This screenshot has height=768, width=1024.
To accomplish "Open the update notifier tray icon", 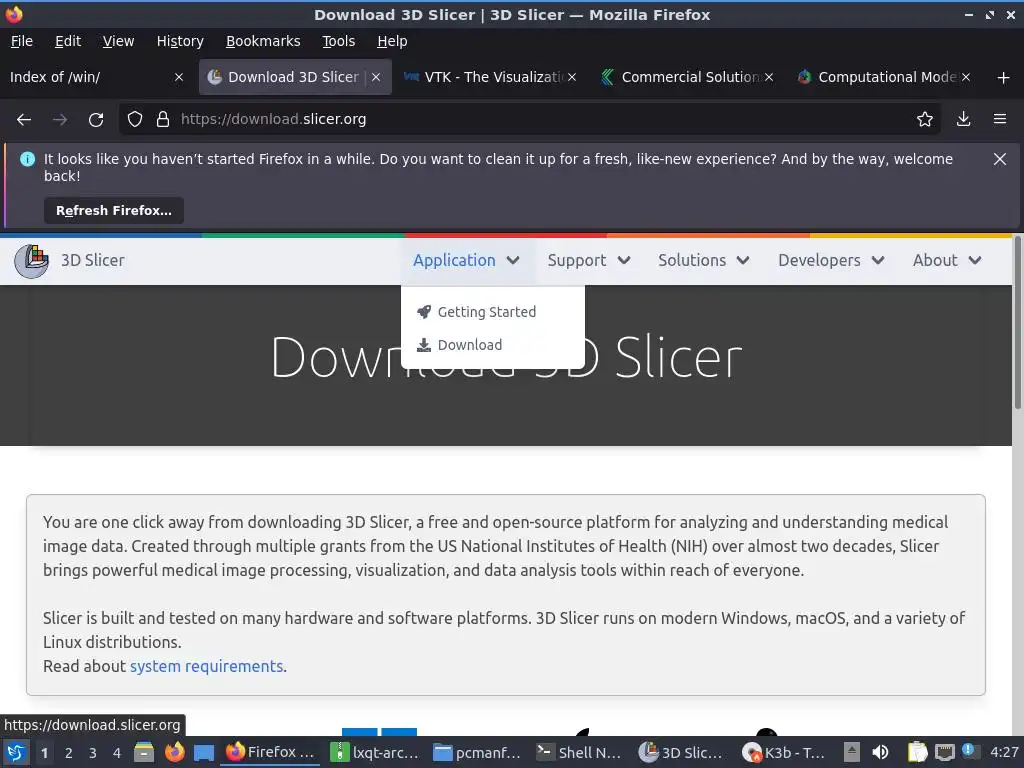I will point(970,751).
